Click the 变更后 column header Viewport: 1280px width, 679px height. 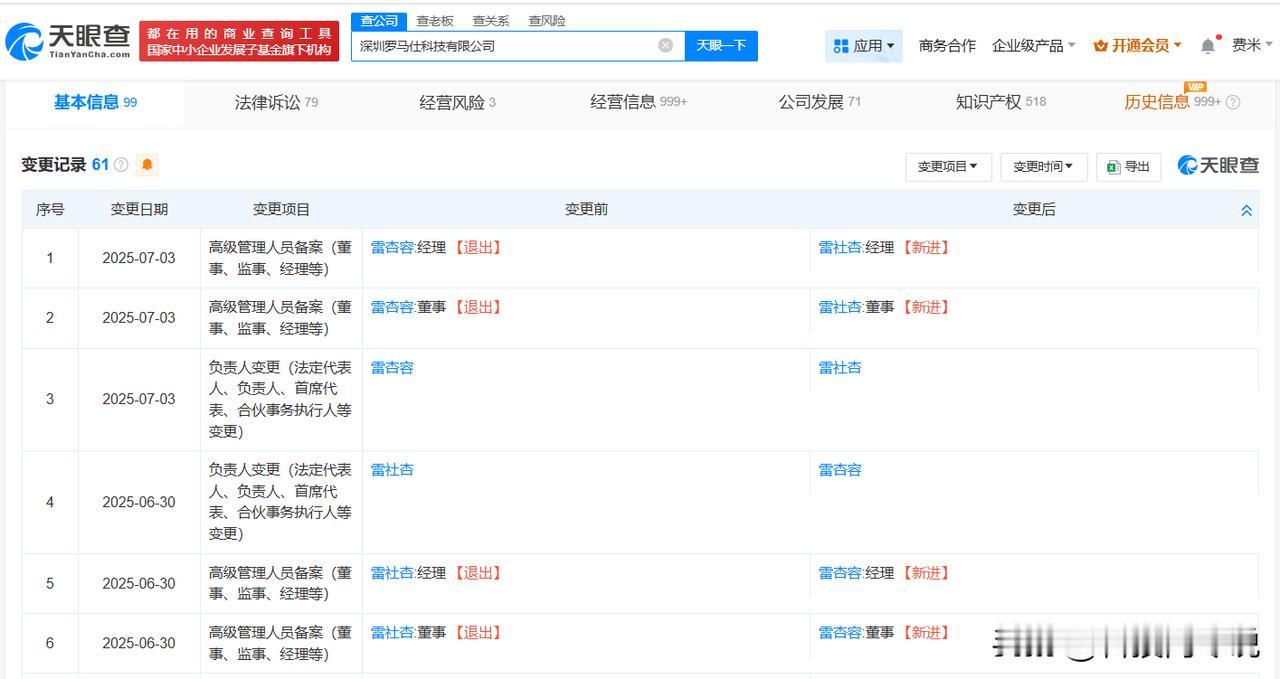coord(1034,209)
